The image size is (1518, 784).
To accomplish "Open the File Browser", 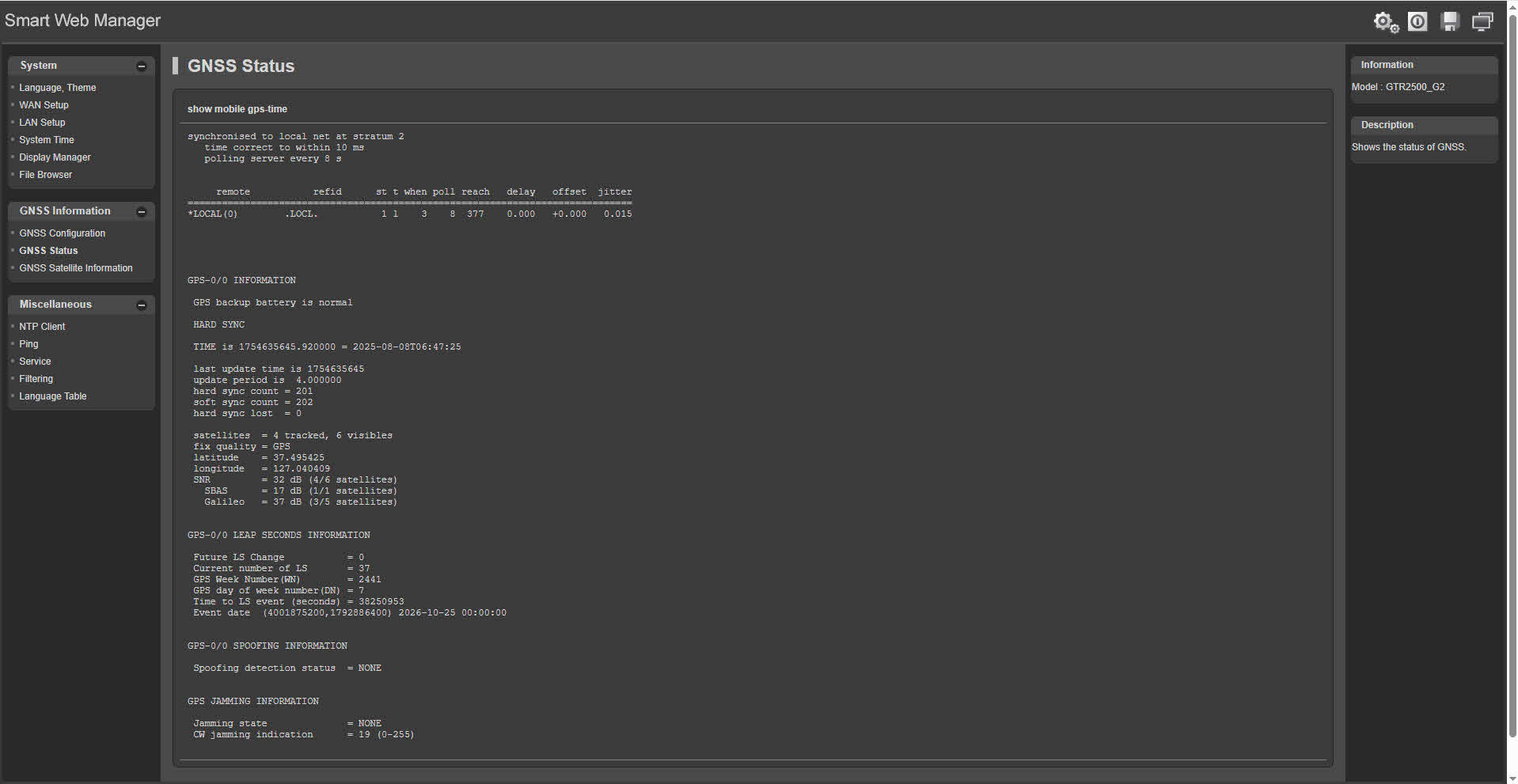I will [46, 175].
